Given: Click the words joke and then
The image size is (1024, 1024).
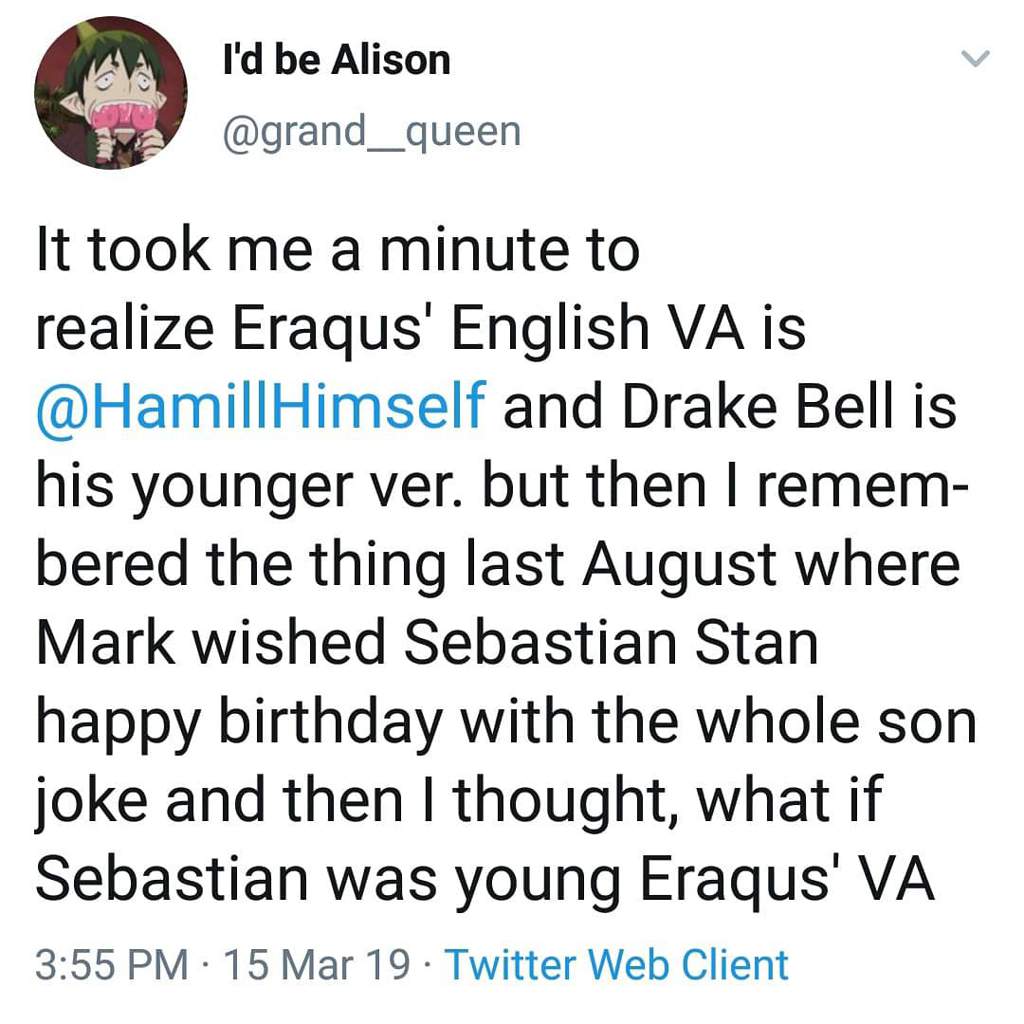Looking at the screenshot, I should click(219, 802).
